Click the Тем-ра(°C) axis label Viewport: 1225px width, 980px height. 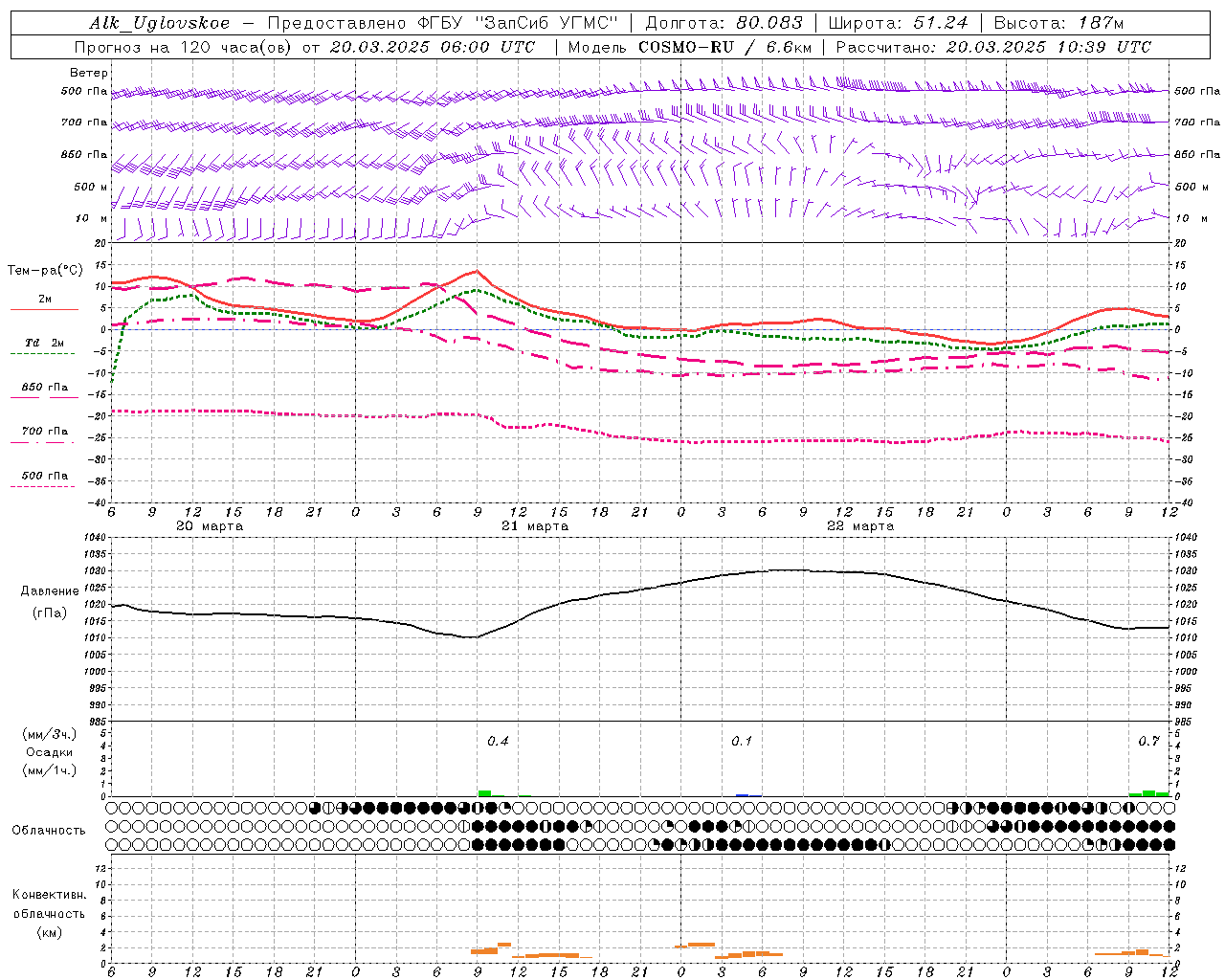[45, 271]
